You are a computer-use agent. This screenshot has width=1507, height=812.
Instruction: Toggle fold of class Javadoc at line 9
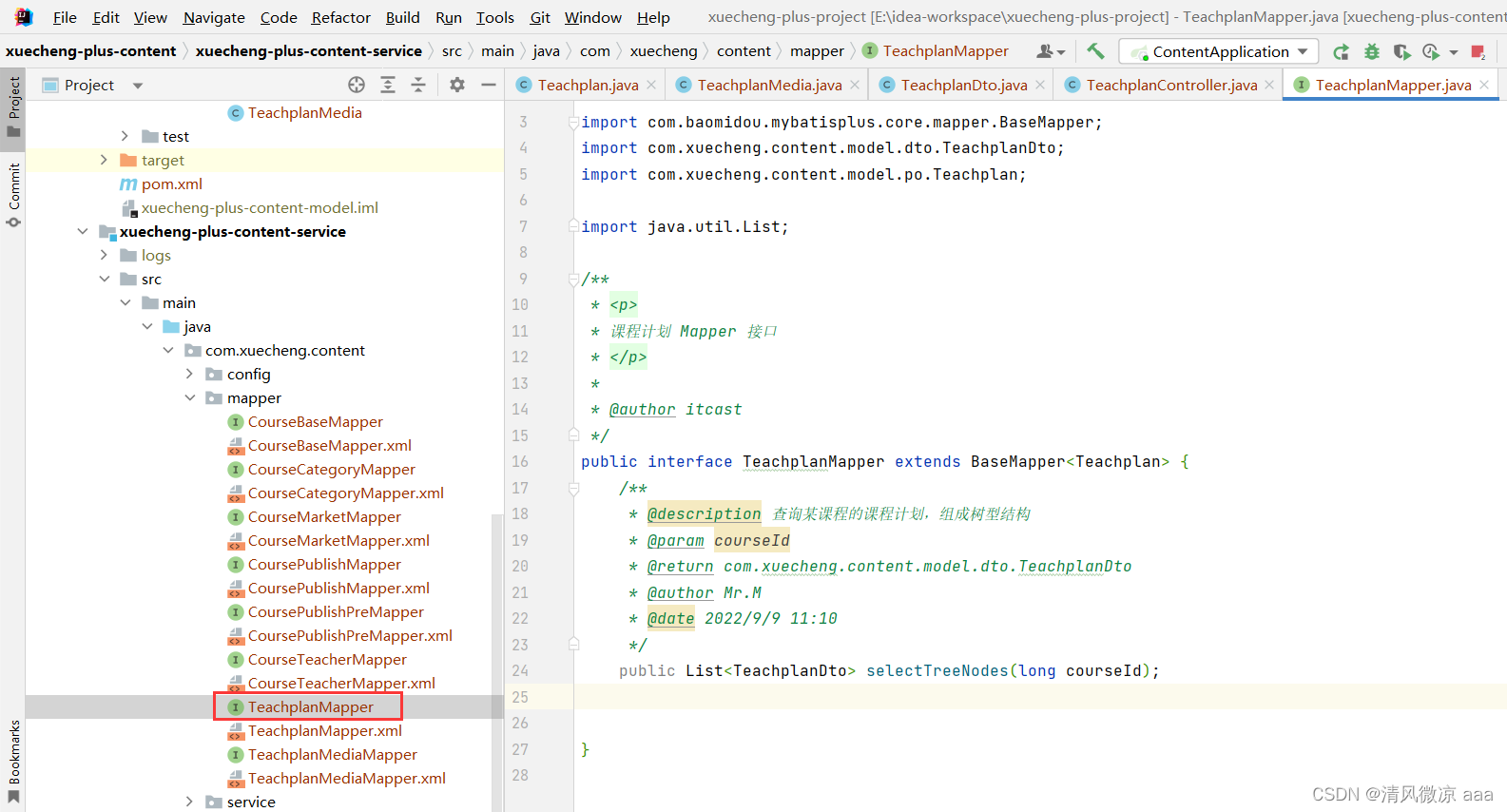click(x=573, y=279)
